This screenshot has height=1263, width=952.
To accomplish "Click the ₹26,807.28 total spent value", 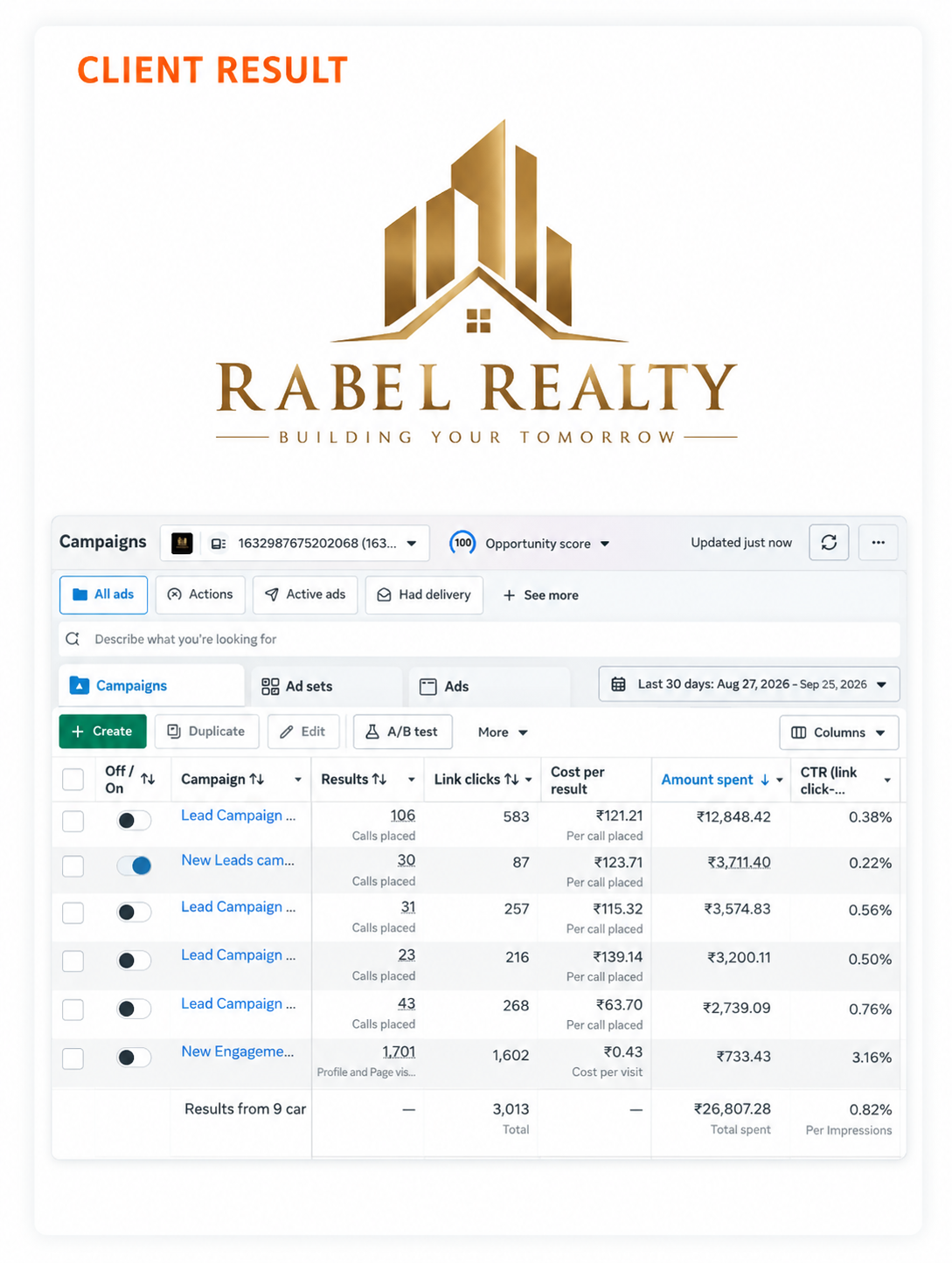I will tap(733, 1109).
